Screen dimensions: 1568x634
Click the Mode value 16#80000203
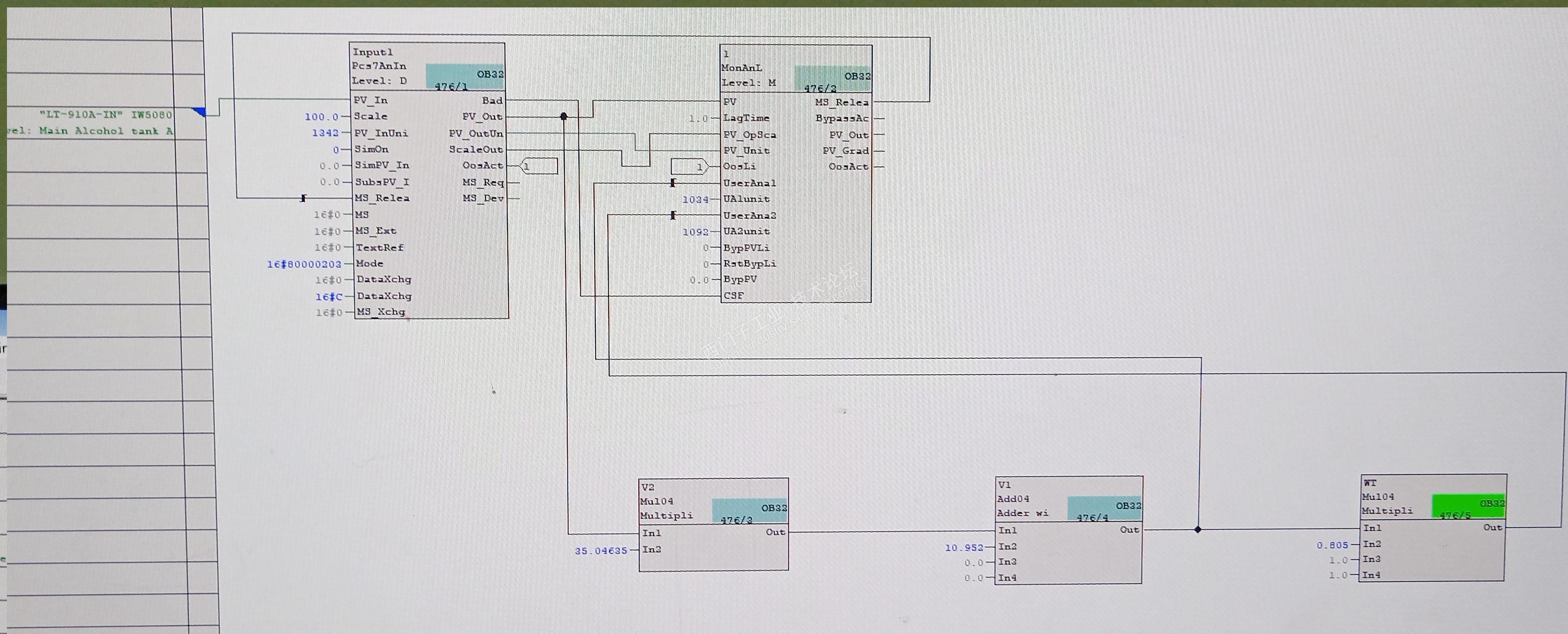click(305, 264)
